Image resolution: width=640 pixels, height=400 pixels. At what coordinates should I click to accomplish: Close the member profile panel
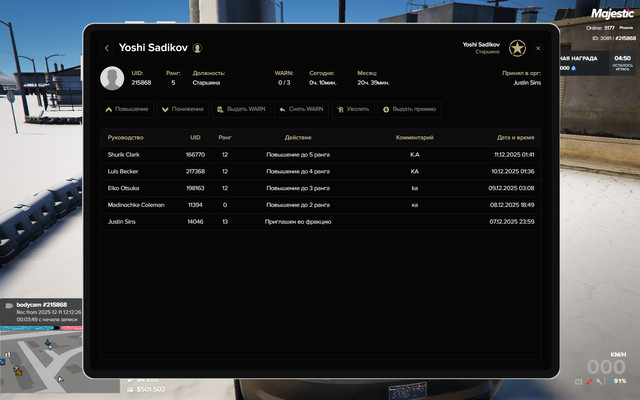point(538,48)
